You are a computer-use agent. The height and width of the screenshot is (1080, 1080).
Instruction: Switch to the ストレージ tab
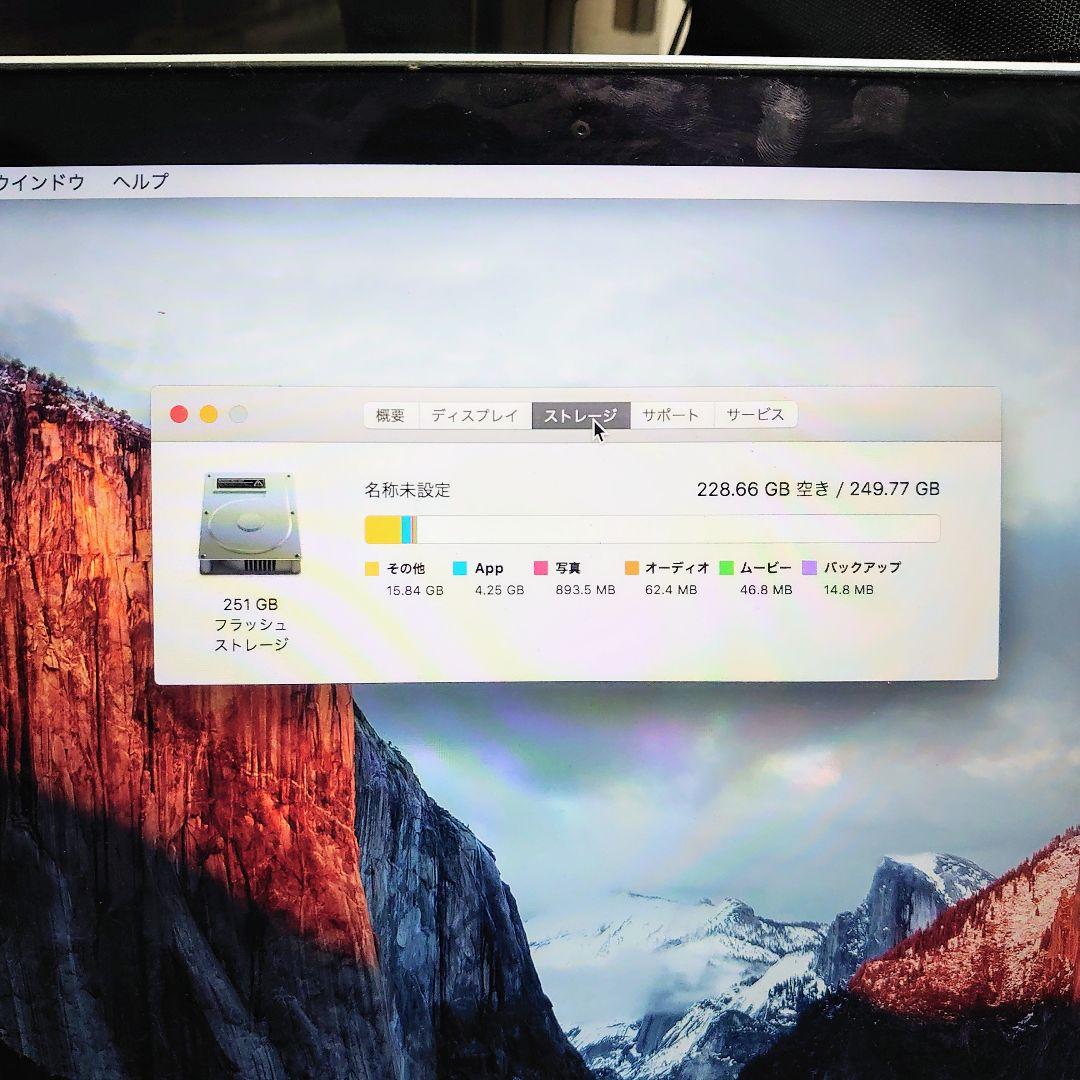581,414
